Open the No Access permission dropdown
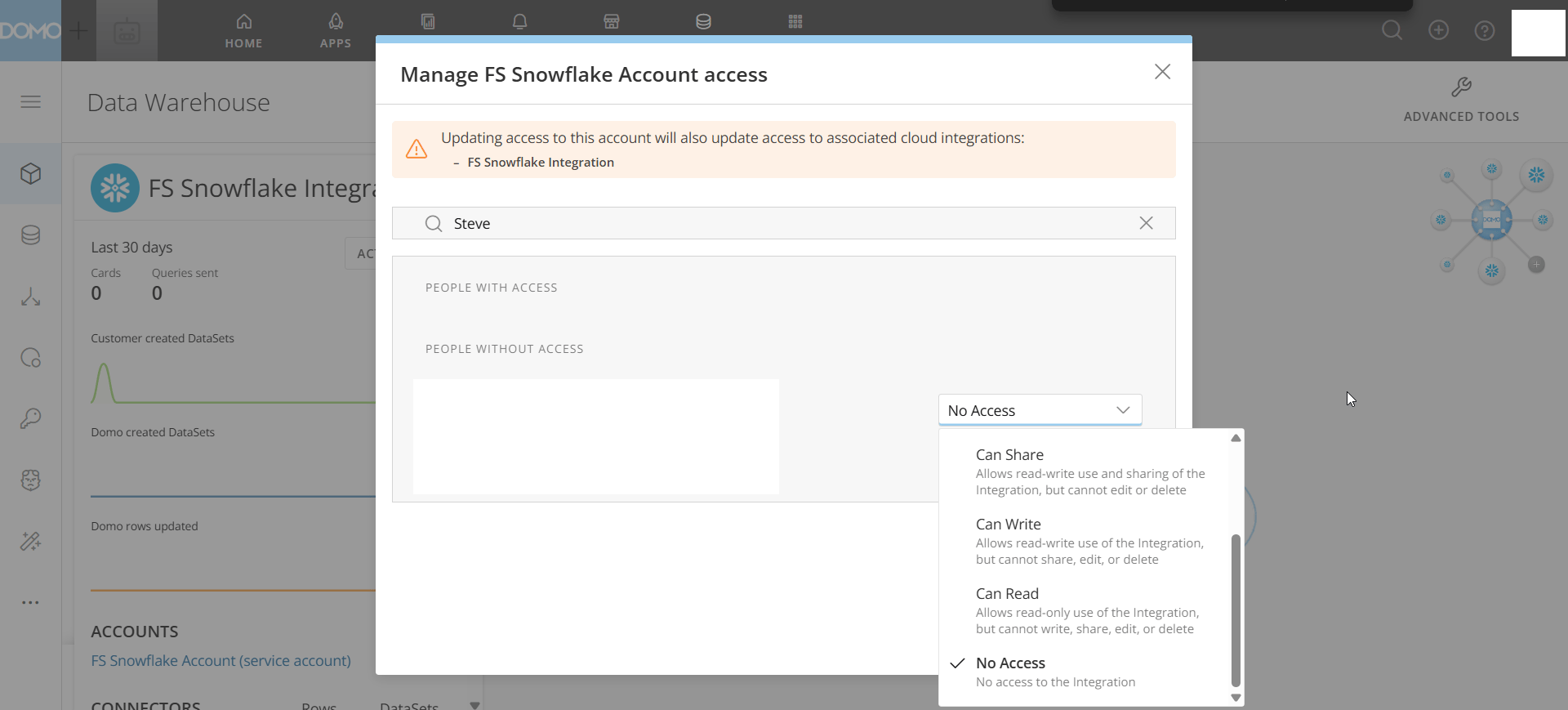Image resolution: width=1568 pixels, height=710 pixels. click(1040, 410)
